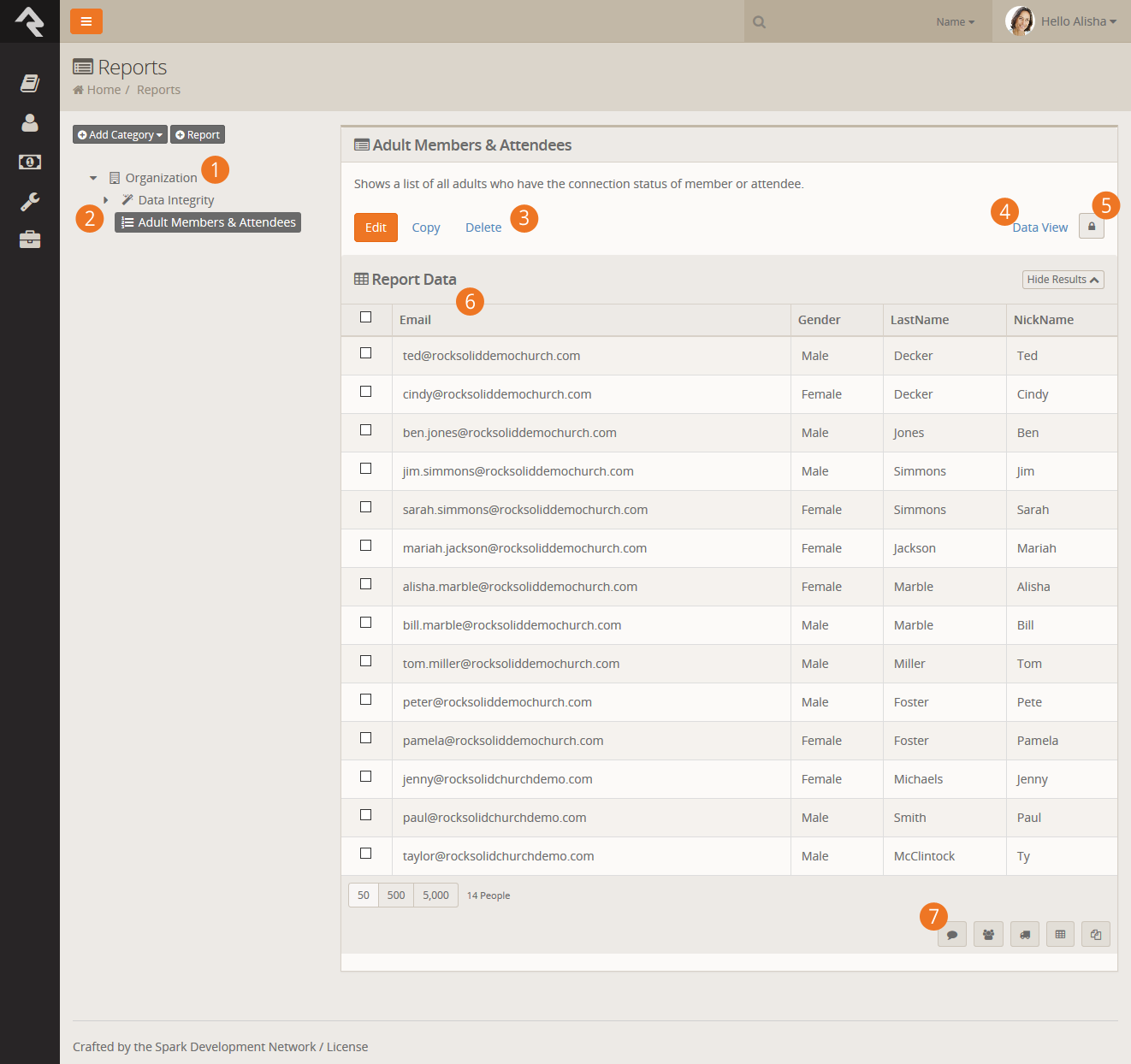Click the Excel export table icon
Viewport: 1131px width, 1064px height.
[1060, 935]
